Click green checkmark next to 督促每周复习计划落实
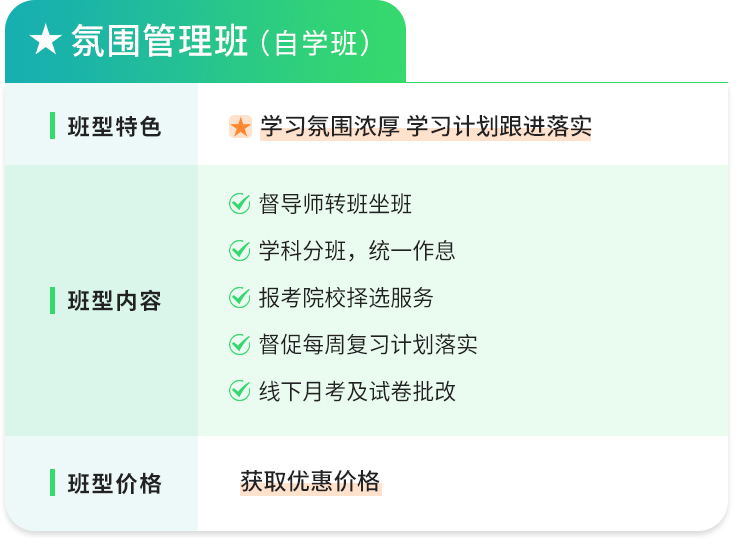The image size is (737, 538). point(240,344)
